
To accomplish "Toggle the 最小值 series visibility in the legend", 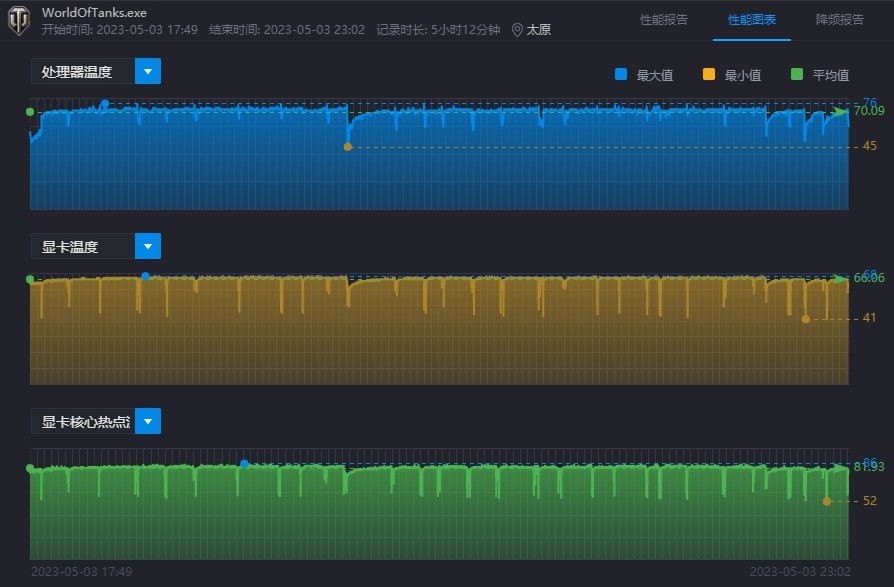I will click(x=732, y=74).
